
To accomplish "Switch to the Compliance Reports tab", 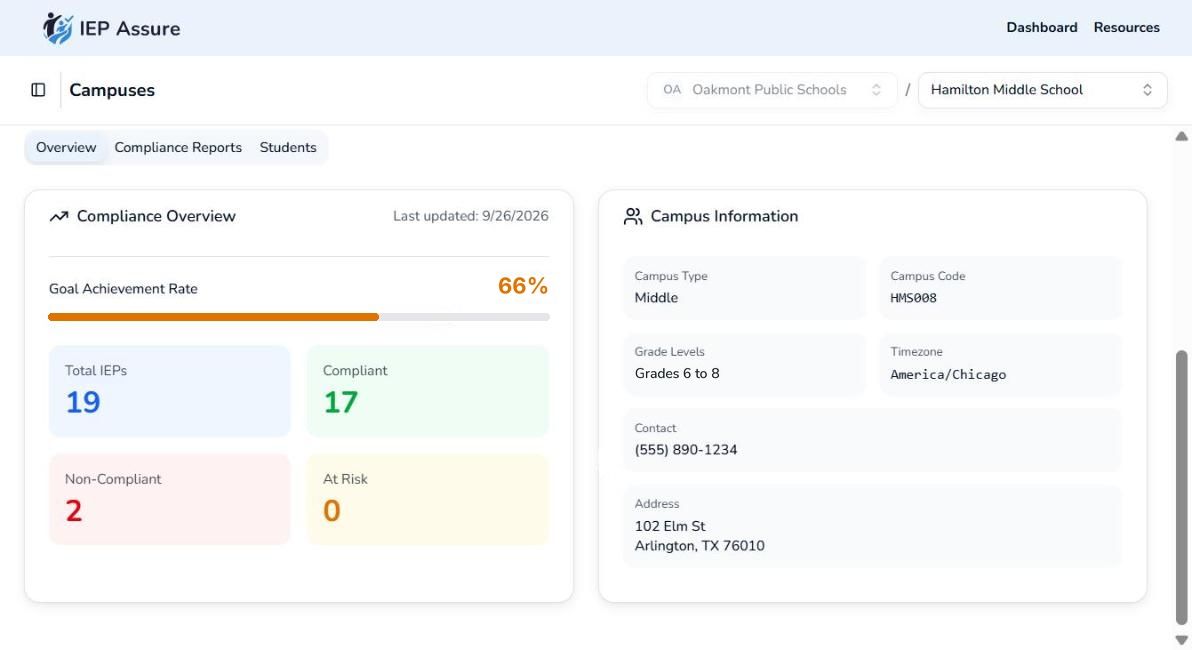I will pos(178,147).
